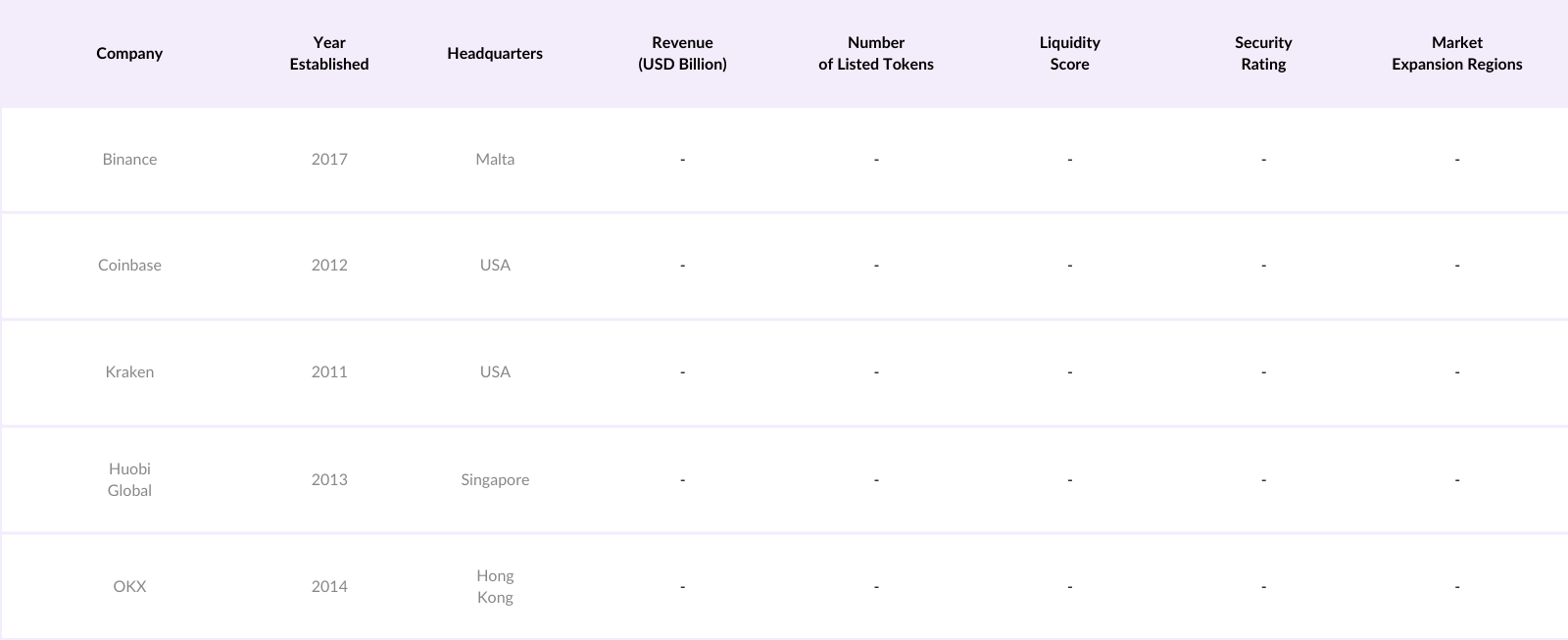Click the Security Rating column header
1568x640 pixels.
click(x=1263, y=54)
